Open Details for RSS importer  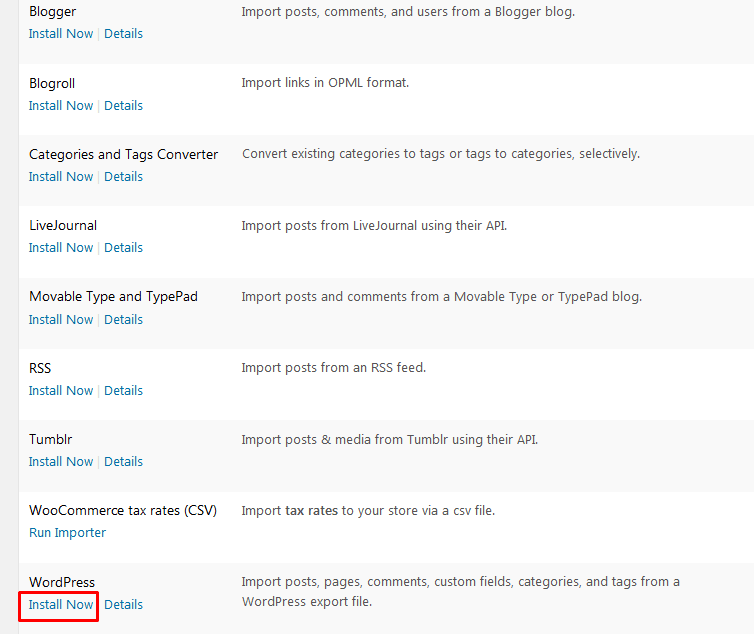click(123, 391)
